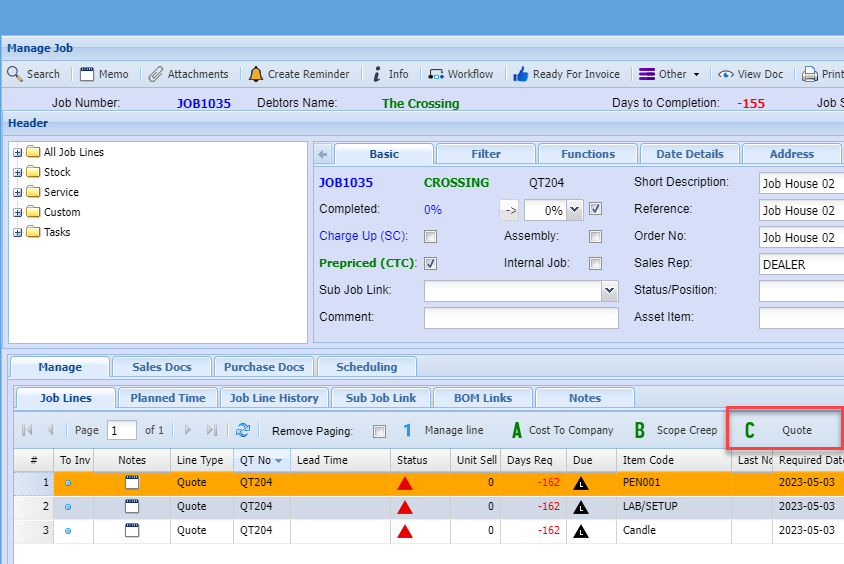This screenshot has height=564, width=844.
Task: Click the Search magnifier icon
Action: pos(15,74)
